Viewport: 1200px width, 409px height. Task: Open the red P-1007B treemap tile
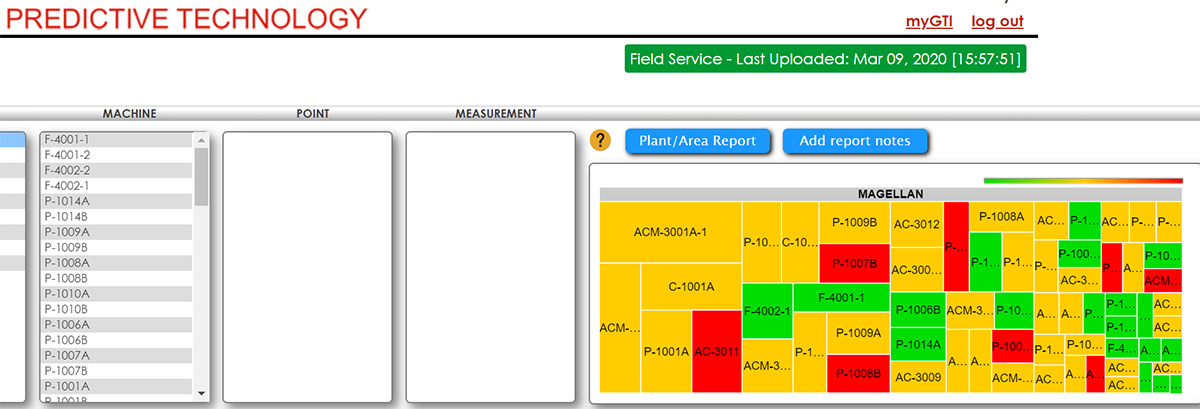coord(854,264)
